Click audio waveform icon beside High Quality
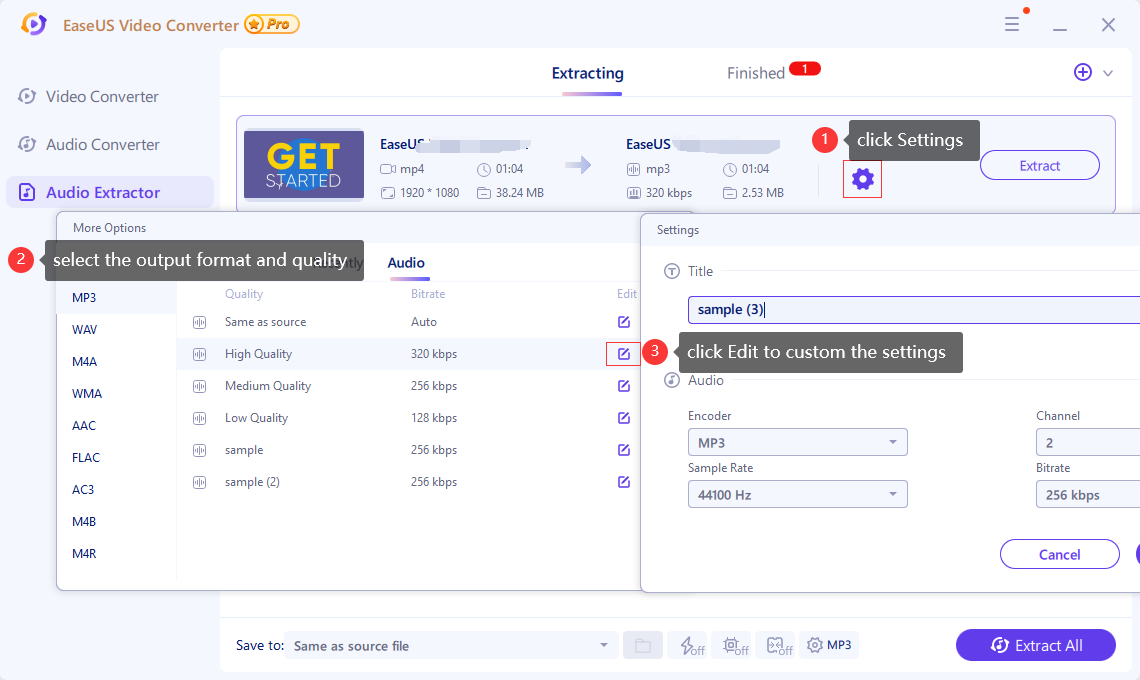Screen dimensions: 1140x680 click(x=199, y=354)
